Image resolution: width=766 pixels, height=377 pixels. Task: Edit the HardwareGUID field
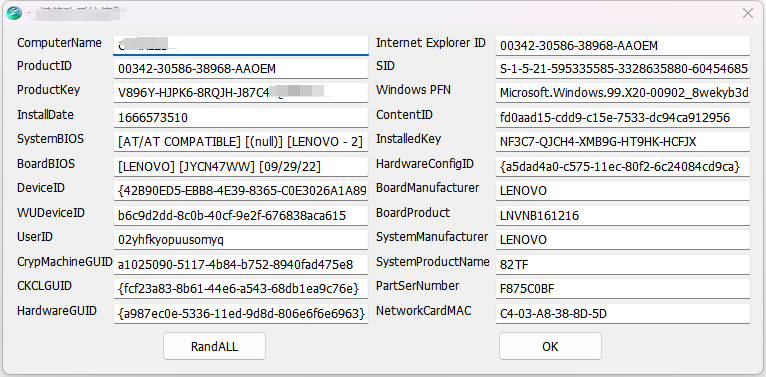click(241, 314)
